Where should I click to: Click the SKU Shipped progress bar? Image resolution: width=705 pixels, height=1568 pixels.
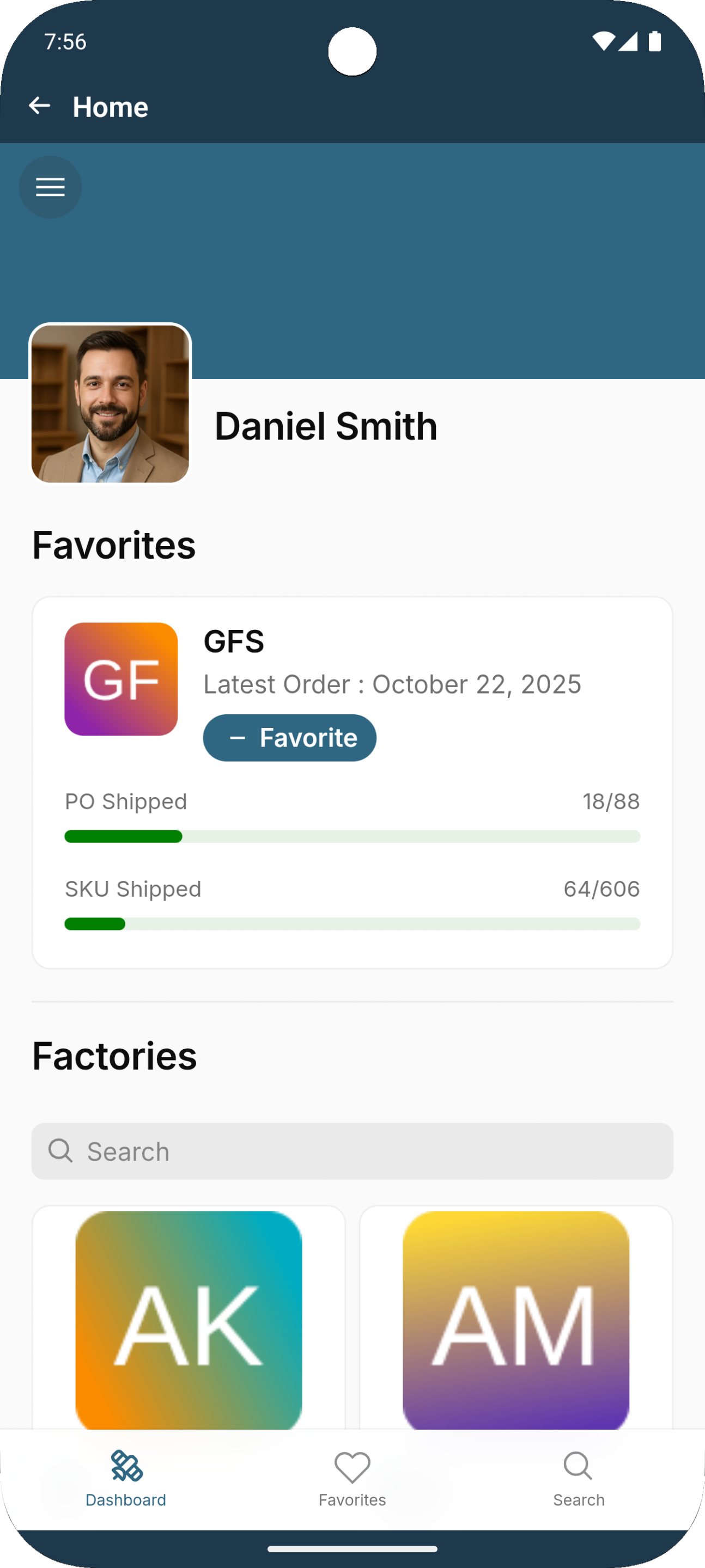352,924
